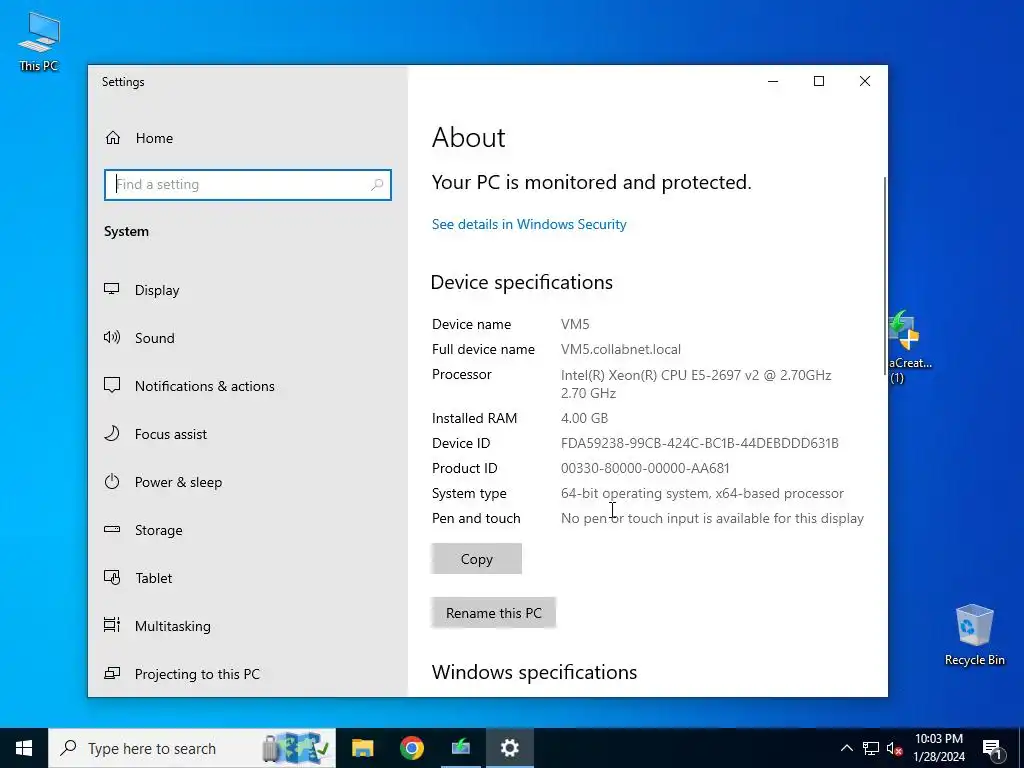
Task: Open File Explorer from the taskbar
Action: click(362, 748)
